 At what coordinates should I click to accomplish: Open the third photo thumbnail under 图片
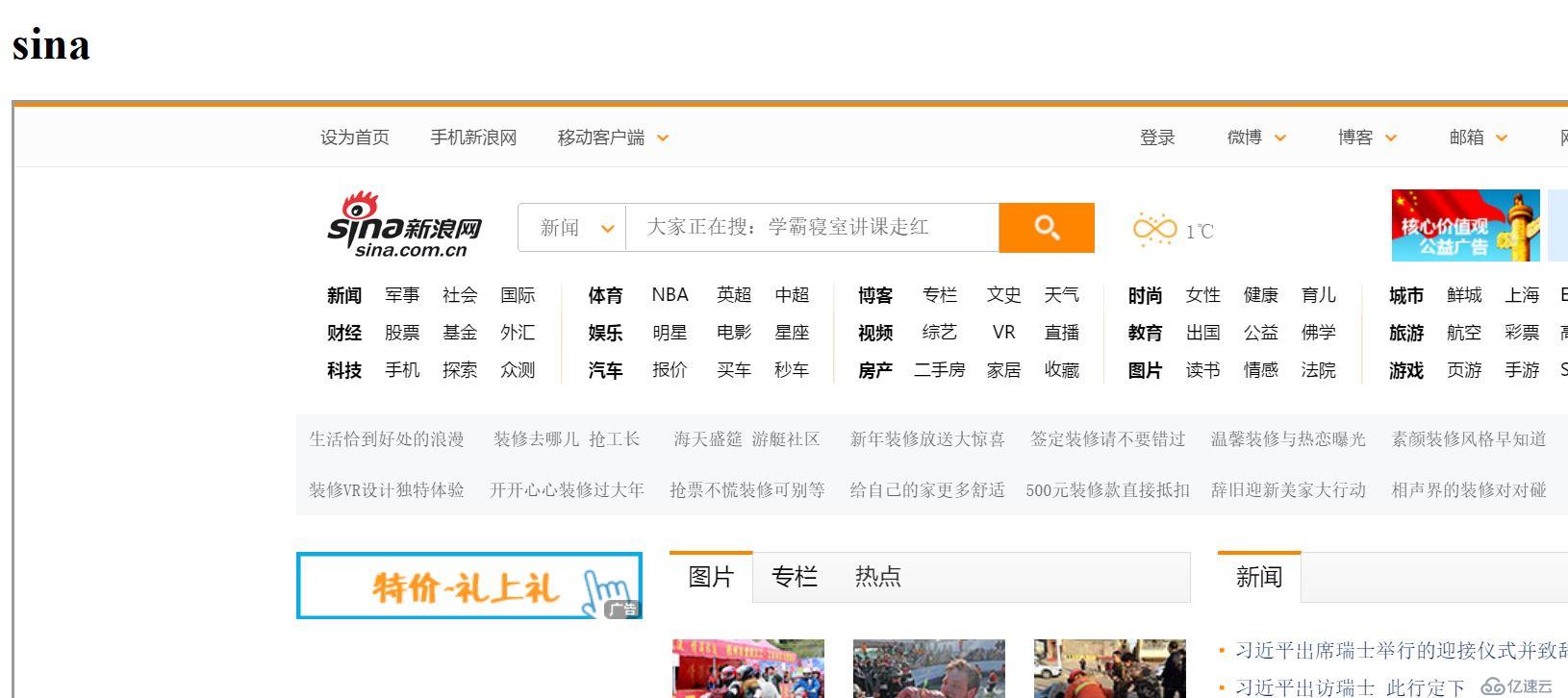(x=1110, y=668)
